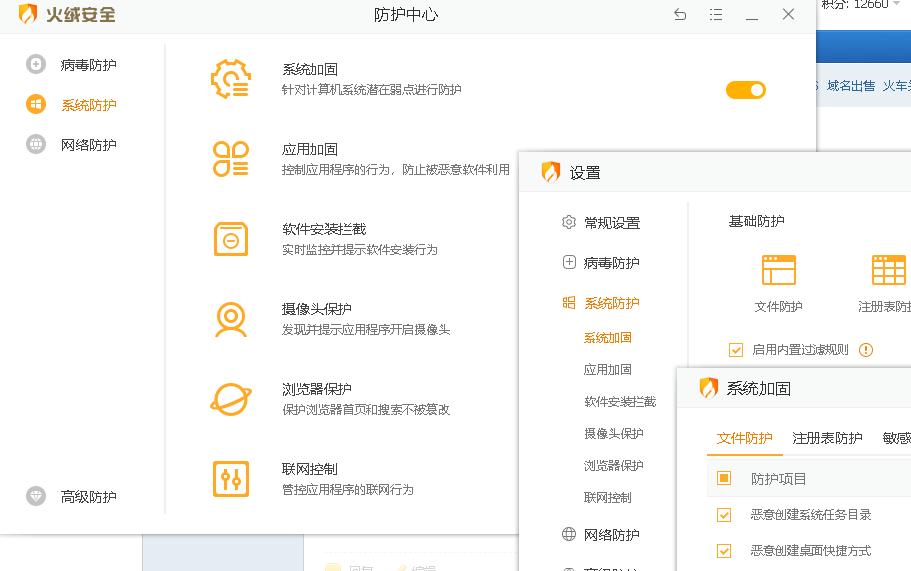911x571 pixels.
Task: Click the 浏览器保护 planet icon
Action: [x=231, y=399]
